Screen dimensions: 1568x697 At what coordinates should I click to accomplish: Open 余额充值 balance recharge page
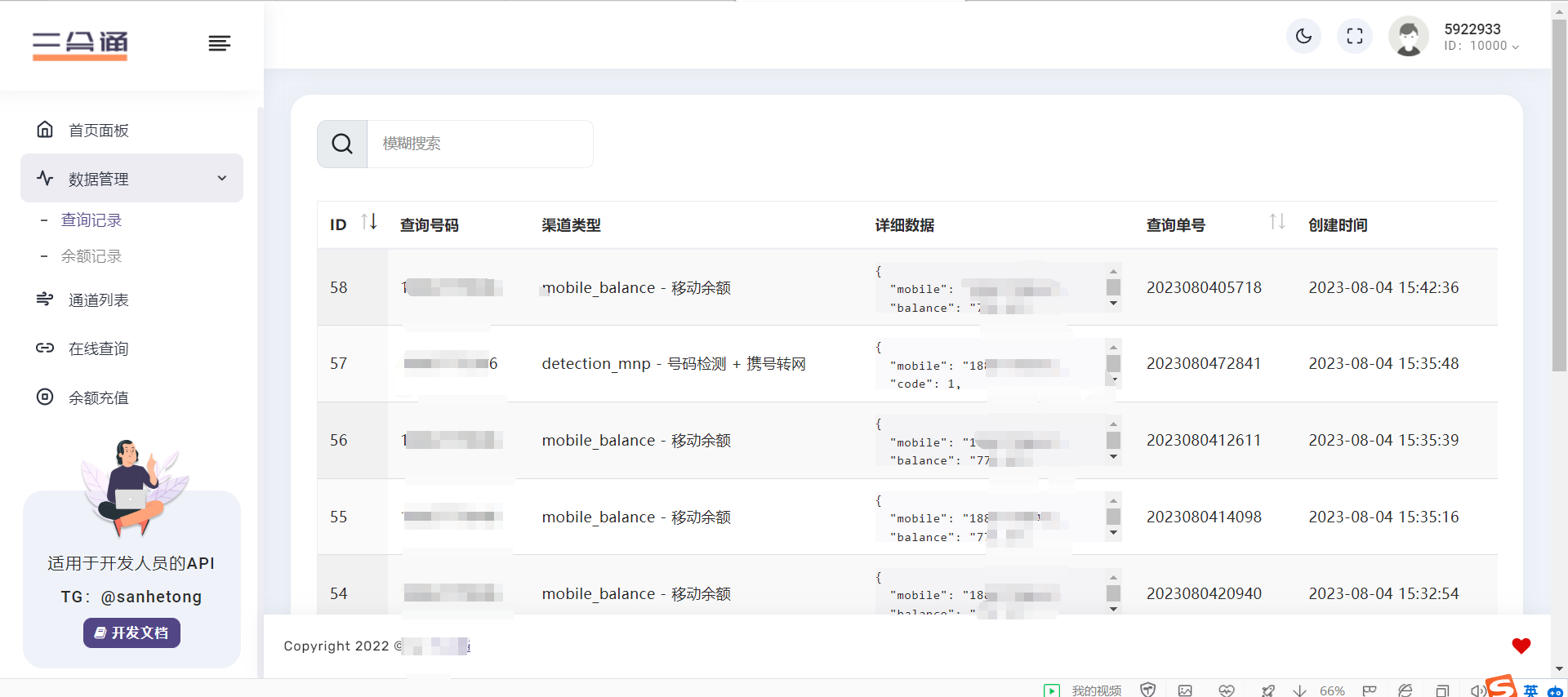[x=98, y=398]
